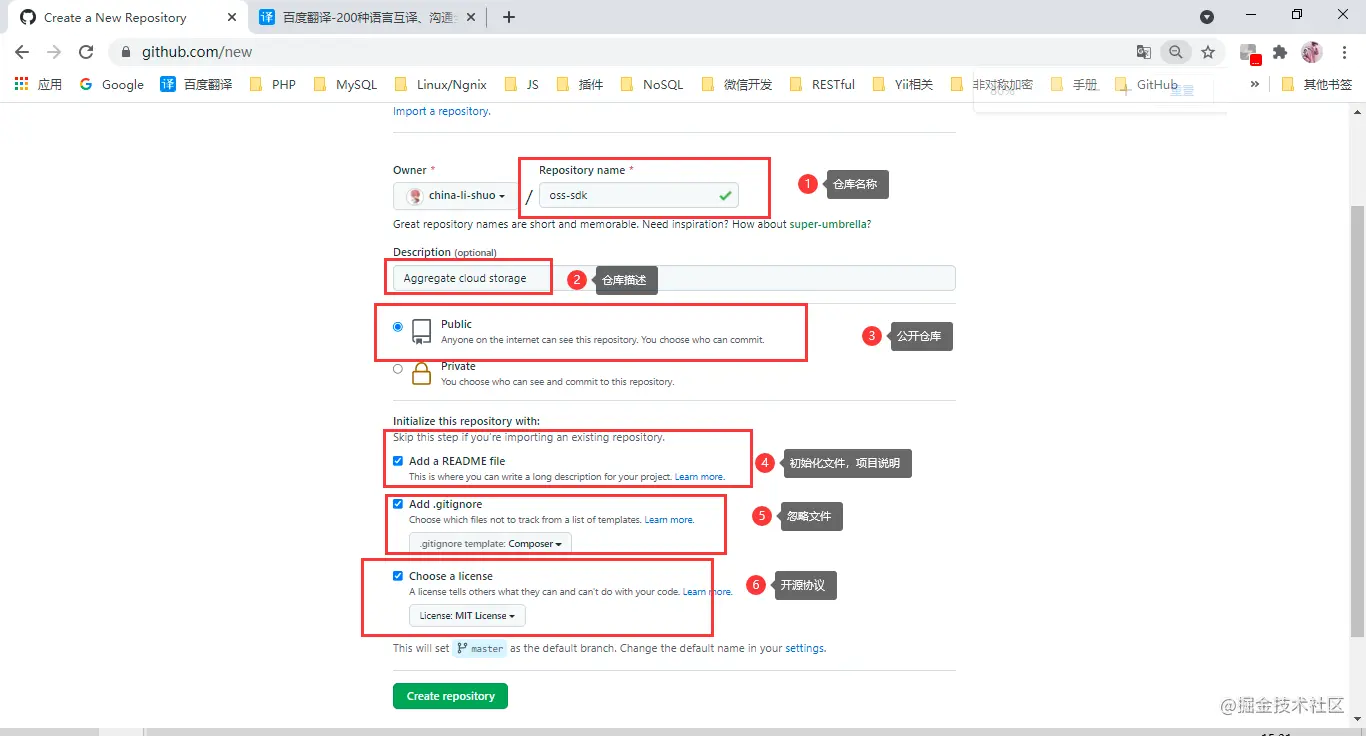Open the browser extensions puzzle icon
The width and height of the screenshot is (1366, 736).
[x=1280, y=52]
